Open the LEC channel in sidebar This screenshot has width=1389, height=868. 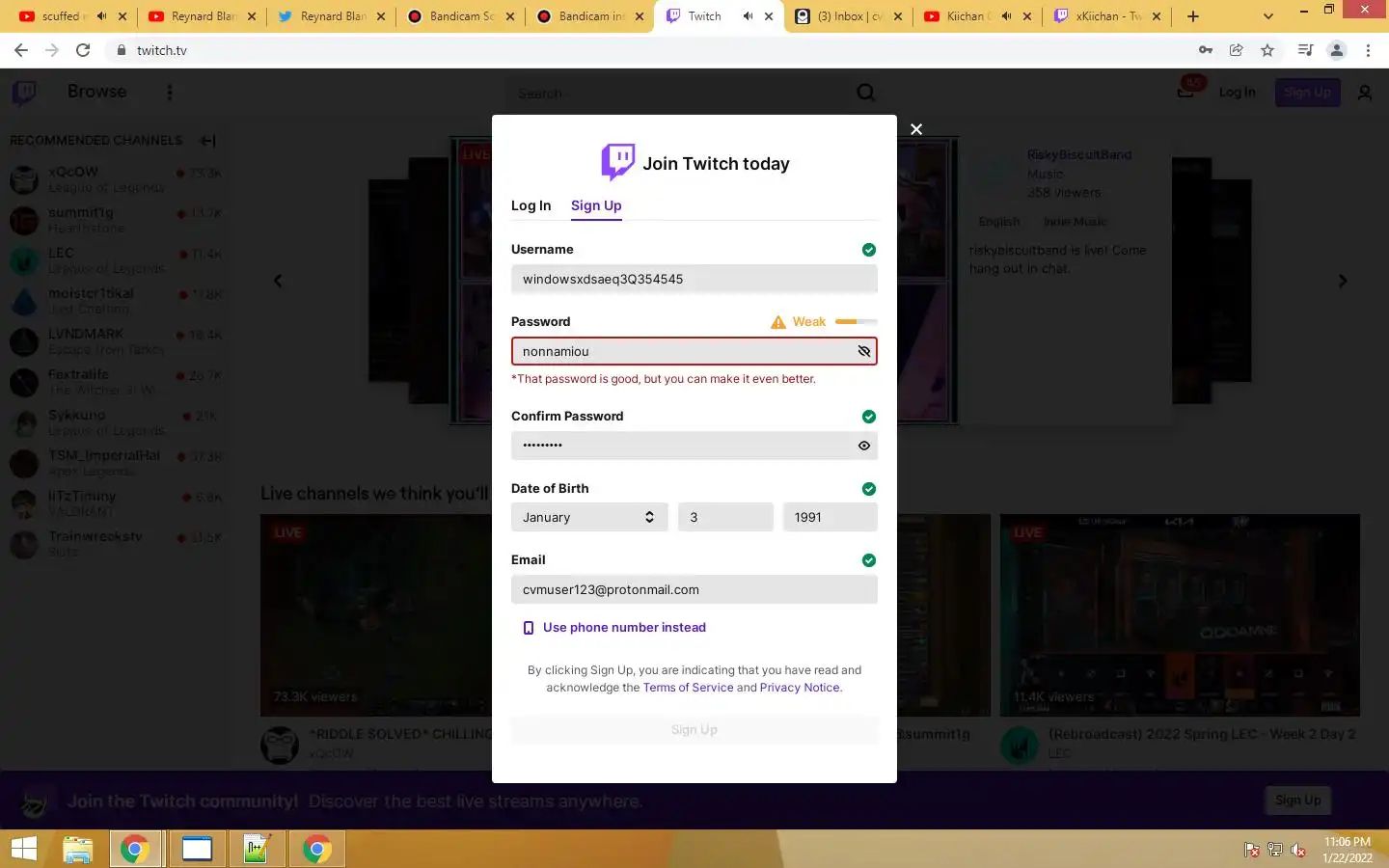pyautogui.click(x=116, y=260)
